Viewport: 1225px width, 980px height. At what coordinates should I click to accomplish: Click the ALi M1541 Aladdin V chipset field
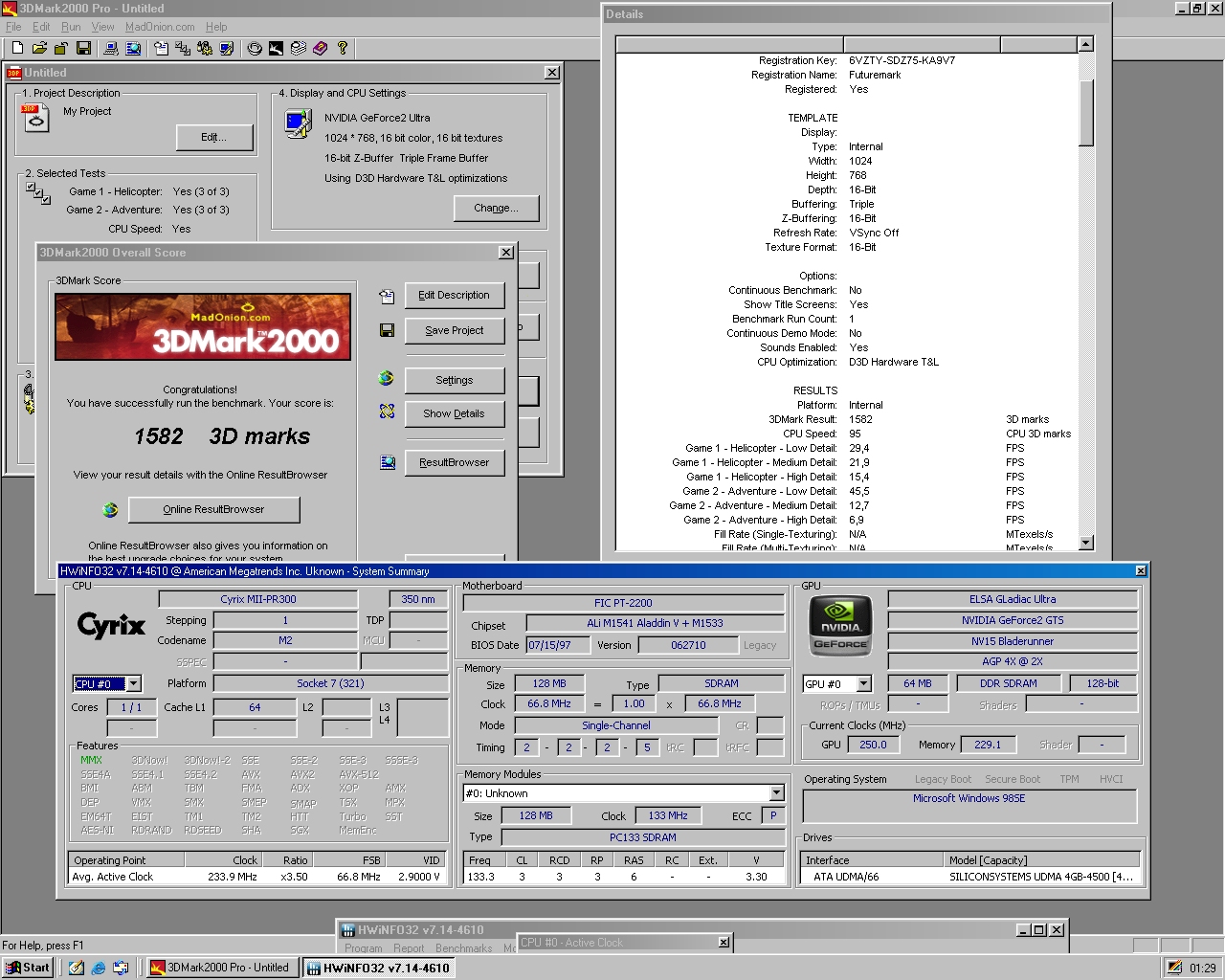point(655,623)
